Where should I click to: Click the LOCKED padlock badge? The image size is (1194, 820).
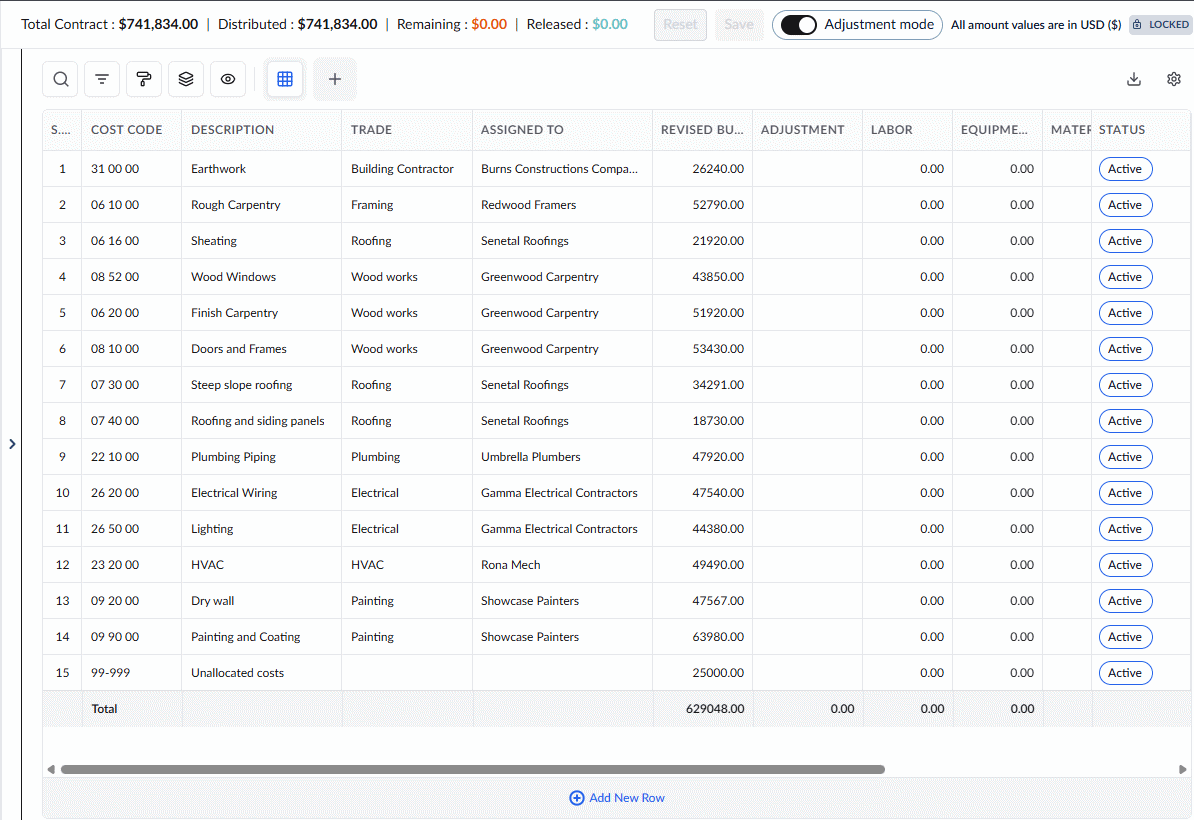click(x=1160, y=24)
